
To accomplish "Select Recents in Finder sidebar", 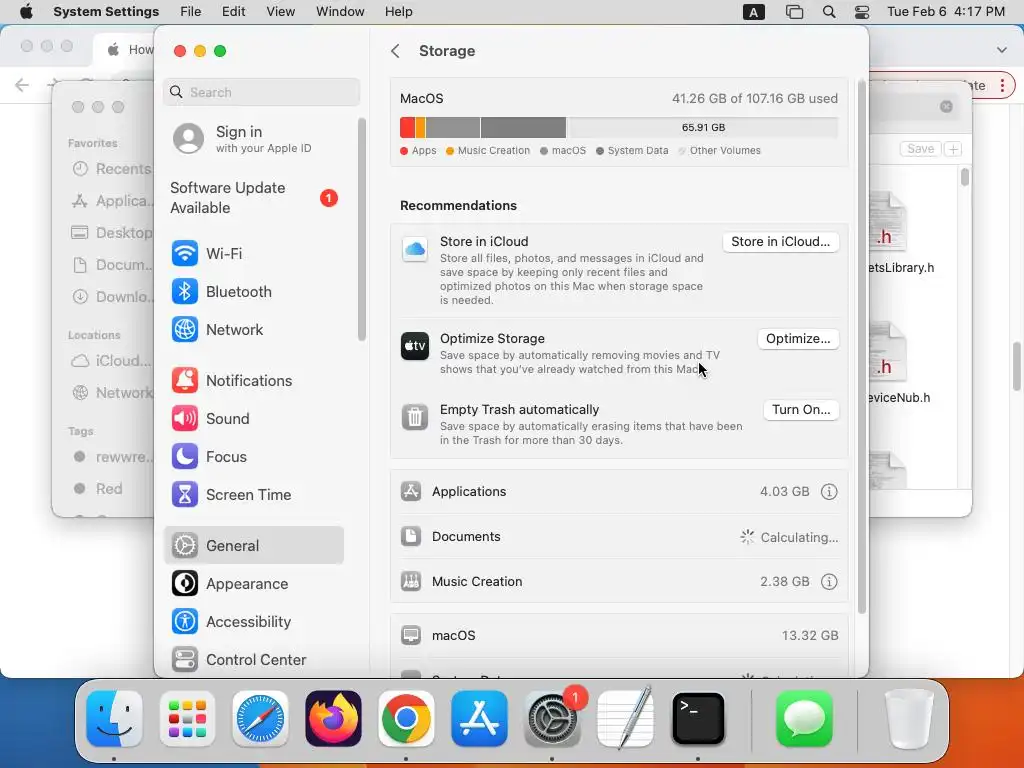I will (111, 169).
